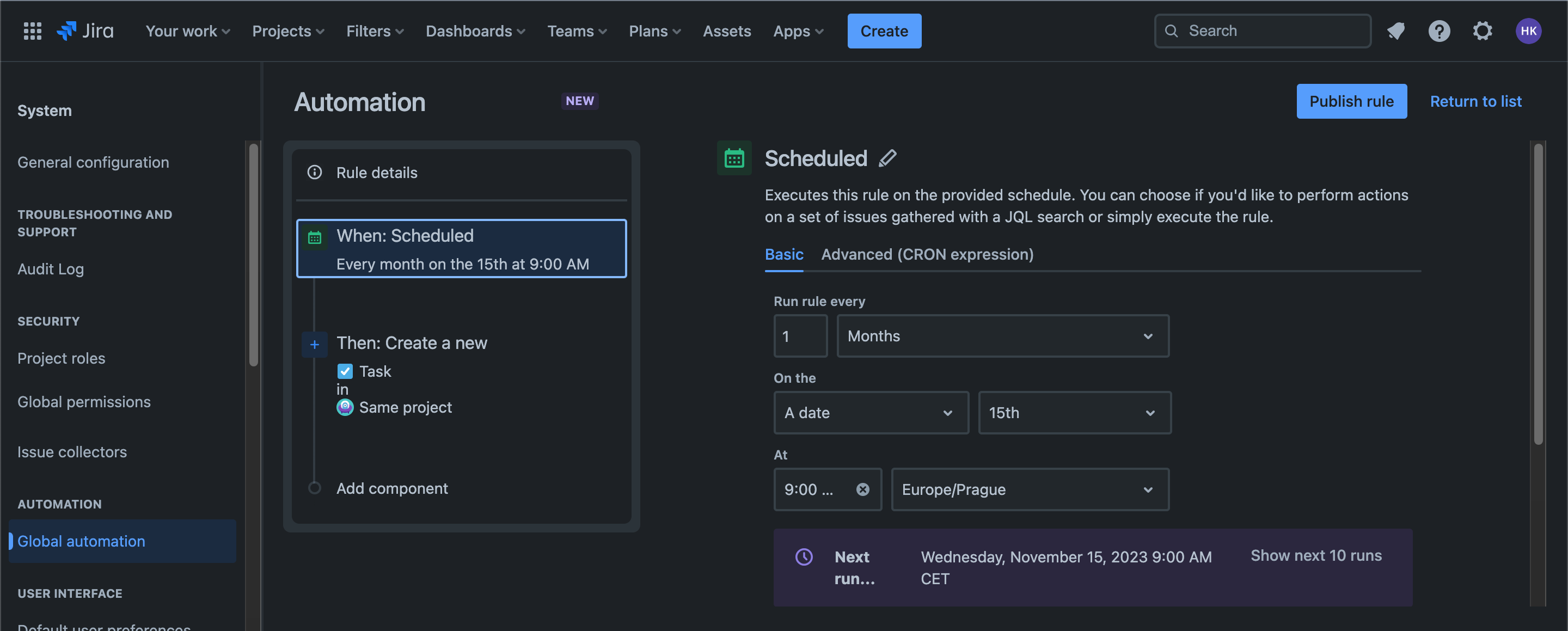Click Show next 10 runs
Image resolution: width=1568 pixels, height=631 pixels.
tap(1316, 555)
